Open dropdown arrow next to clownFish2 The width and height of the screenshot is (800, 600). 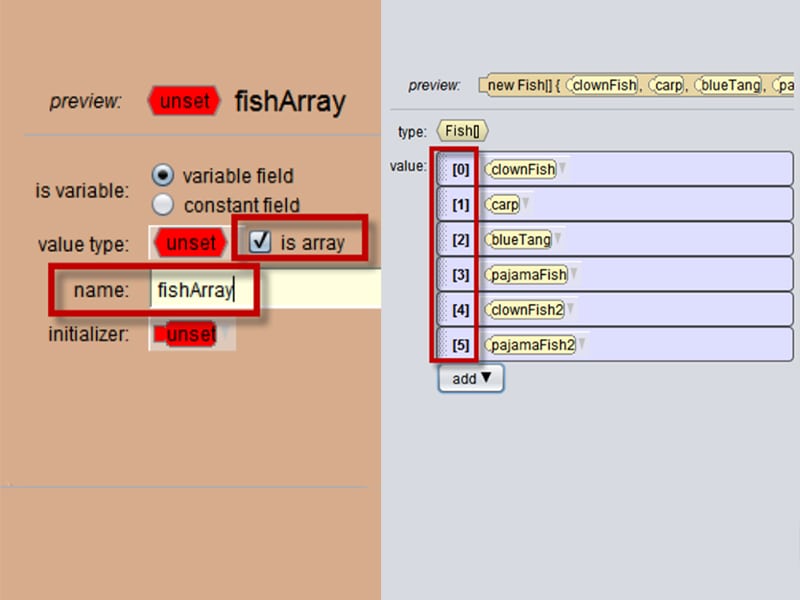(x=570, y=308)
